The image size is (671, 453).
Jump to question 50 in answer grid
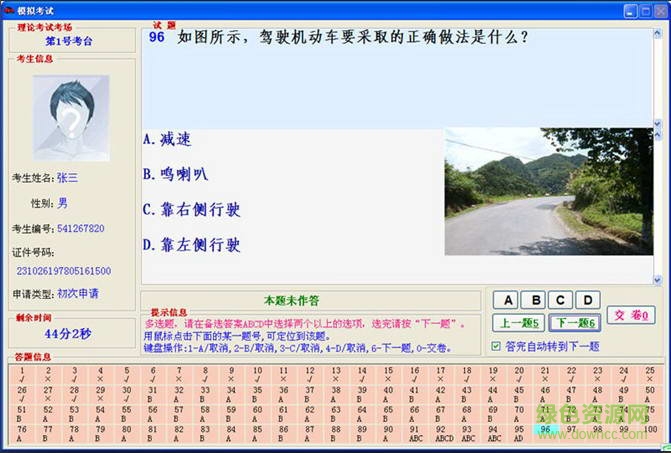[x=650, y=394]
